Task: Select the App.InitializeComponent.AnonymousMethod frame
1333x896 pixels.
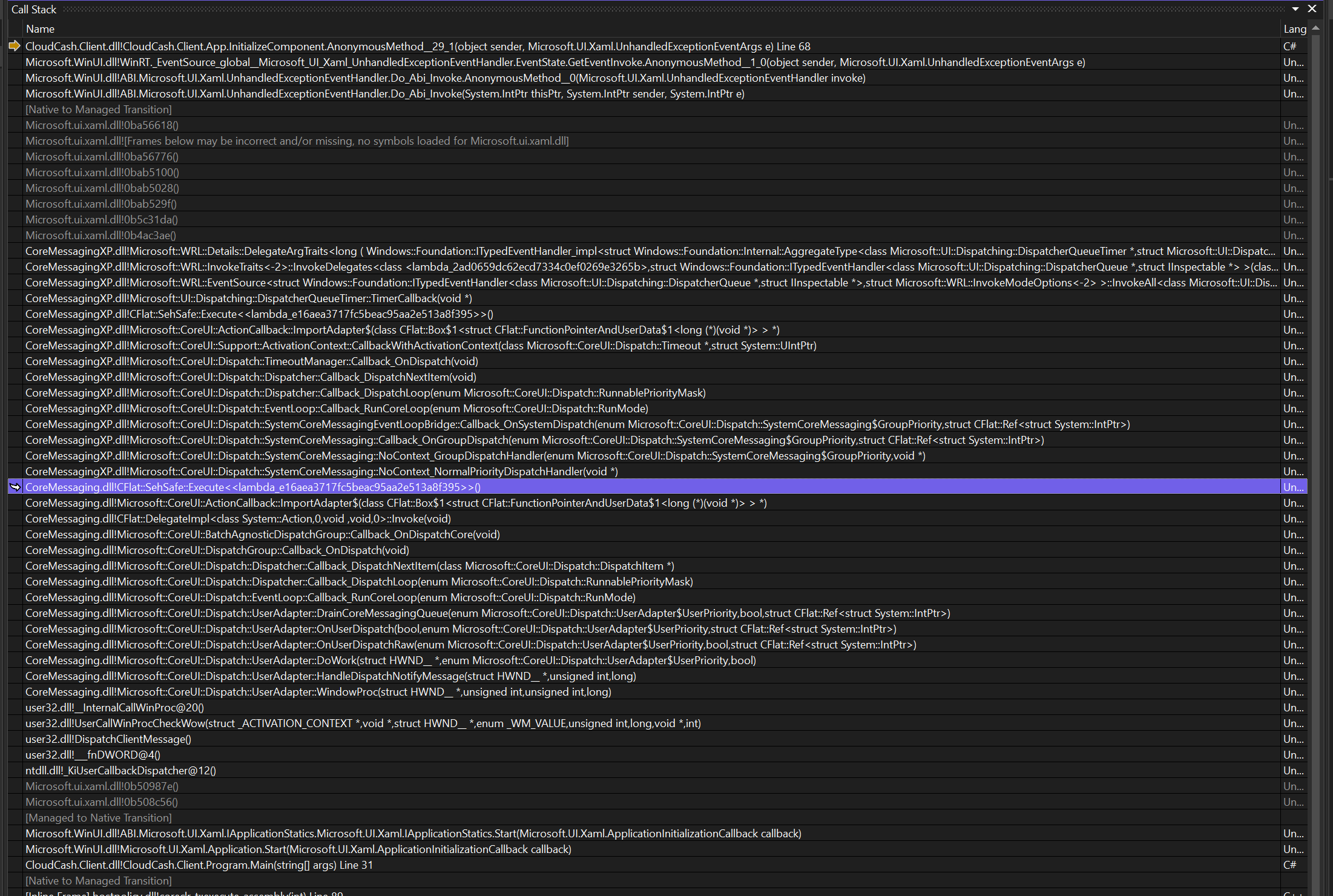Action: point(242,46)
